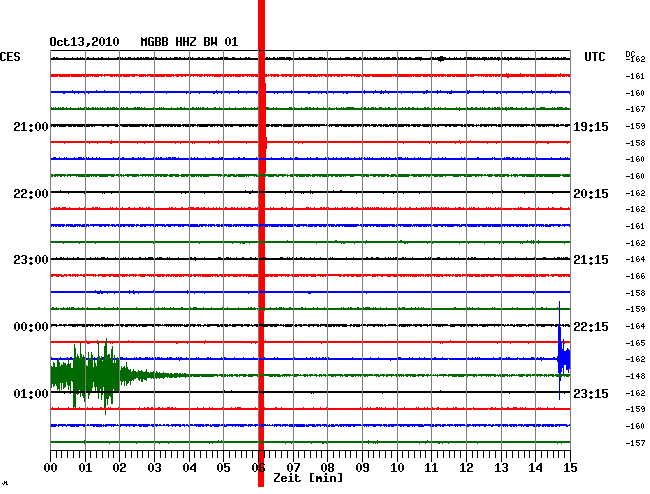
Task: Click the -159 value beside 19:15
Action: coord(635,126)
